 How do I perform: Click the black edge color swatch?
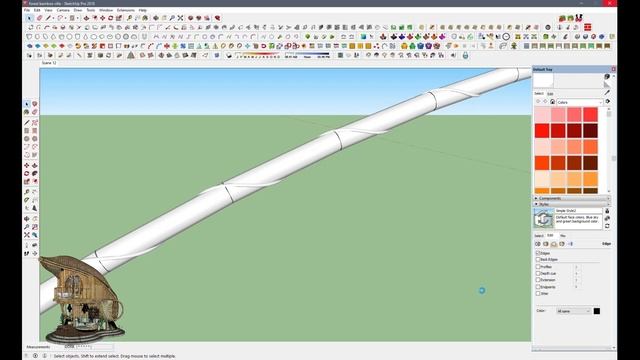click(597, 311)
